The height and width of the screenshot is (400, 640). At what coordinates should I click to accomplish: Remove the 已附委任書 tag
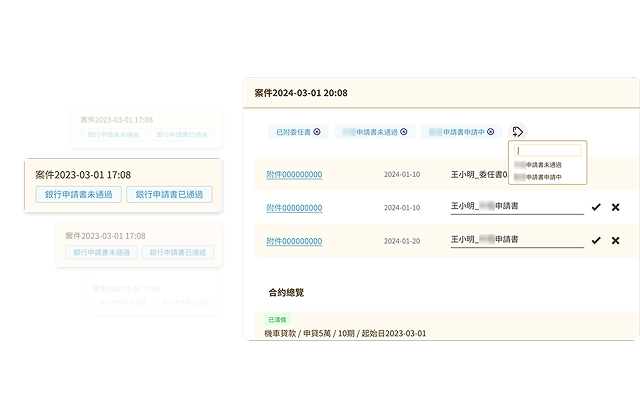pyautogui.click(x=317, y=132)
